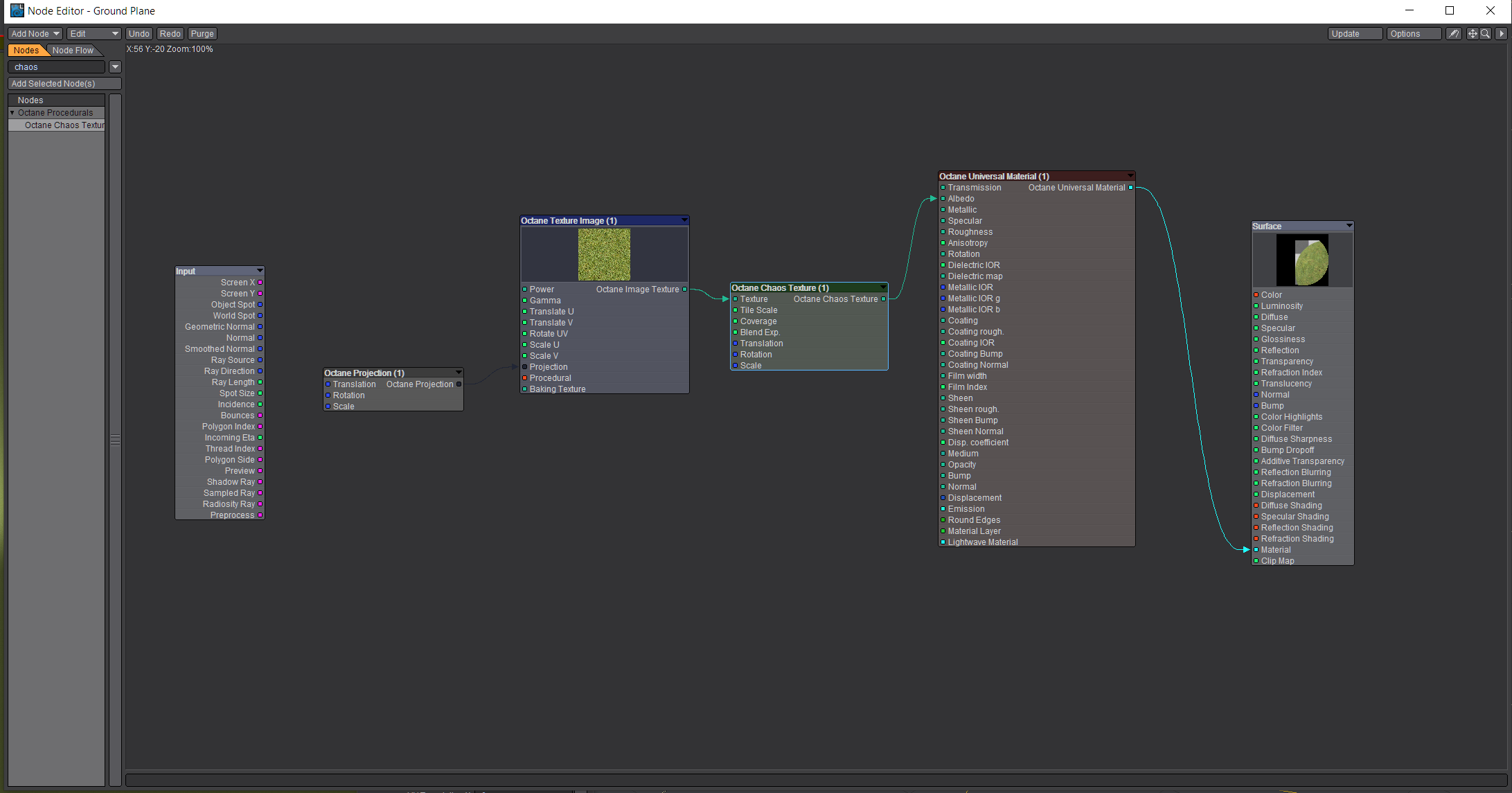Open the Add Node dropdown

[35, 33]
